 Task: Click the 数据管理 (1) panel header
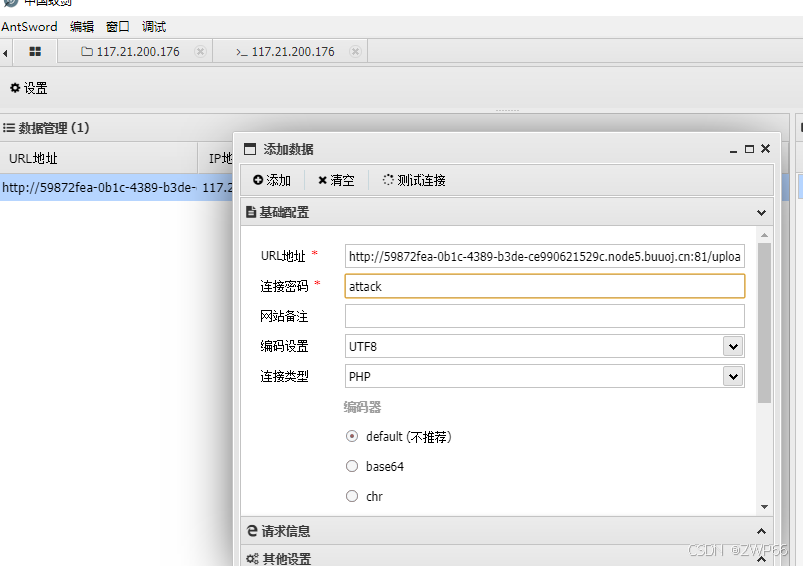click(47, 128)
